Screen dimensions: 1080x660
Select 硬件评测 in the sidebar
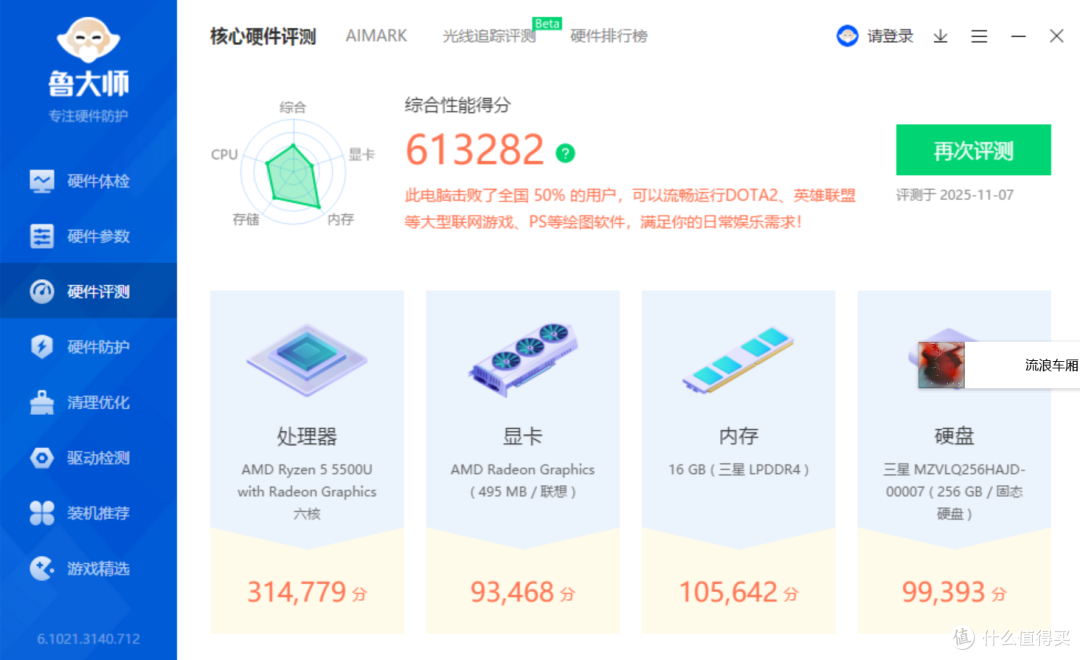(x=88, y=291)
